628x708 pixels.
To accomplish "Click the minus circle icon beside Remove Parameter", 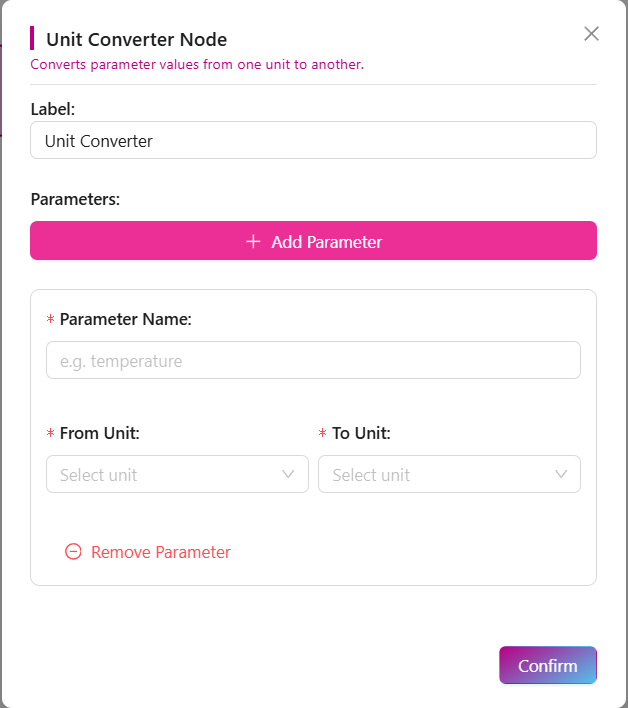I will pyautogui.click(x=73, y=552).
